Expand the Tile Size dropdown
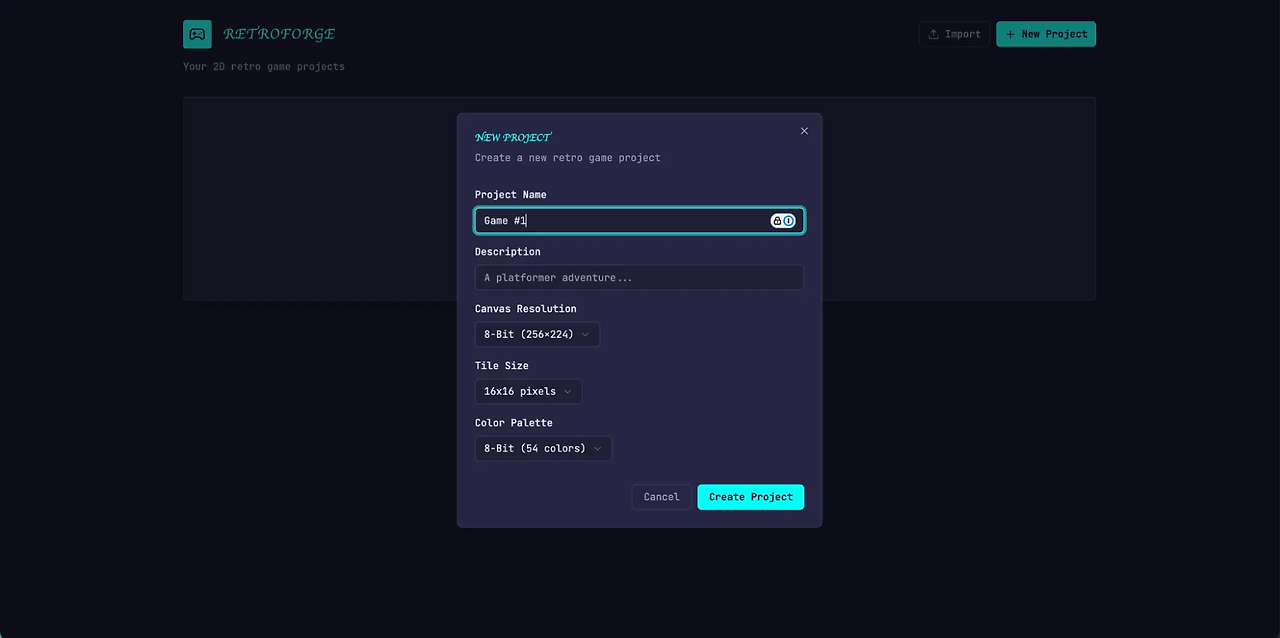 [528, 392]
